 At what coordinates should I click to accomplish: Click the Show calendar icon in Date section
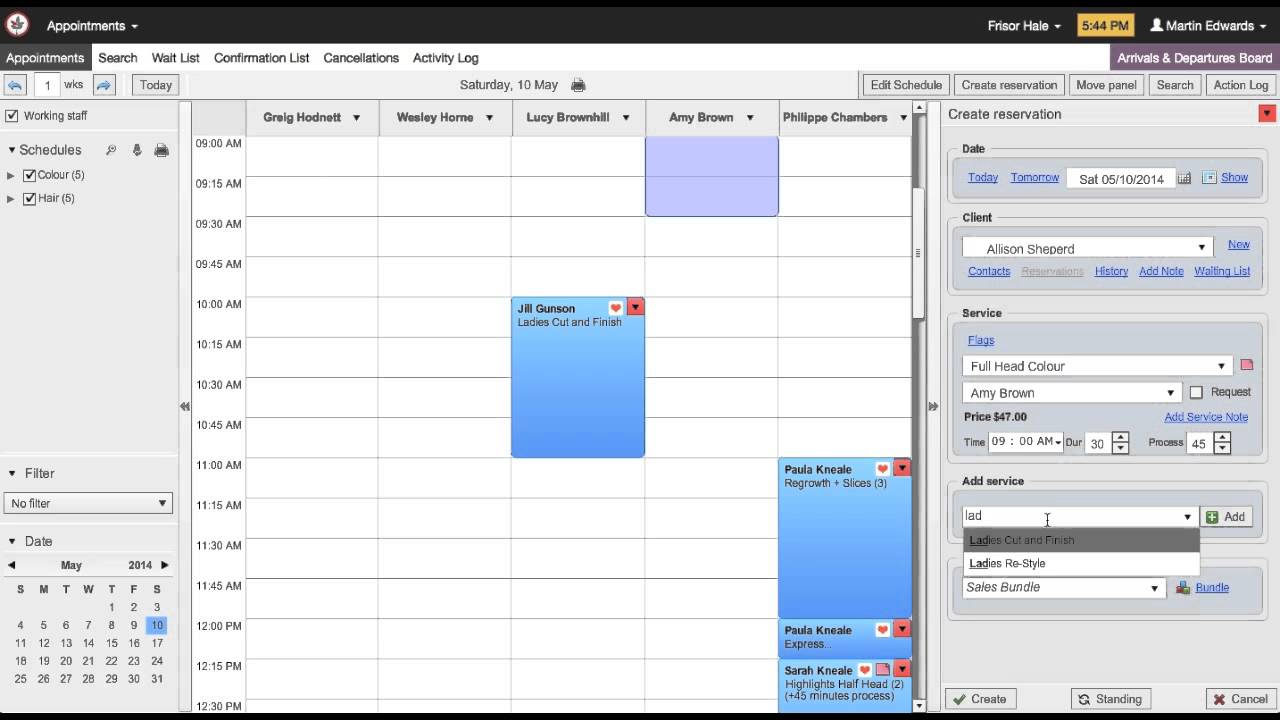coord(1209,178)
